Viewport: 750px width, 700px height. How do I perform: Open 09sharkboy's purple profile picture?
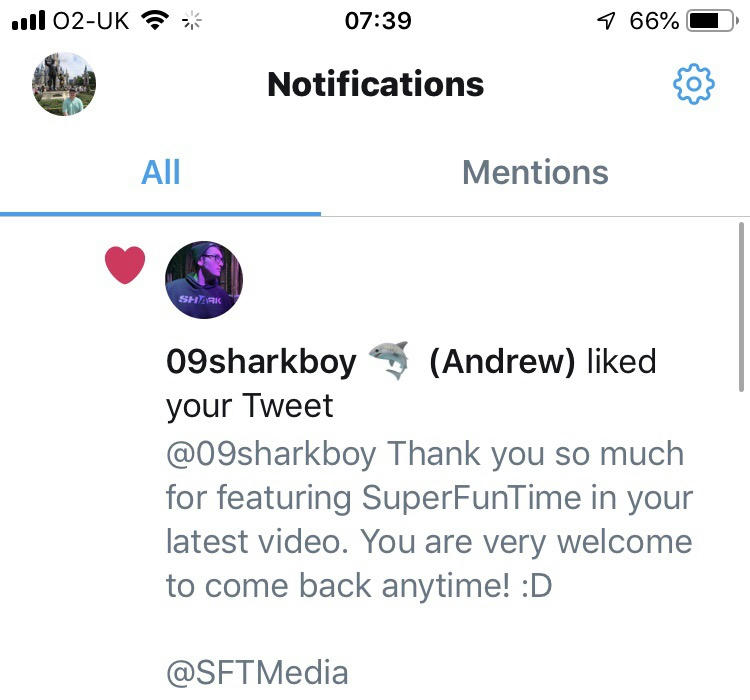pos(204,280)
